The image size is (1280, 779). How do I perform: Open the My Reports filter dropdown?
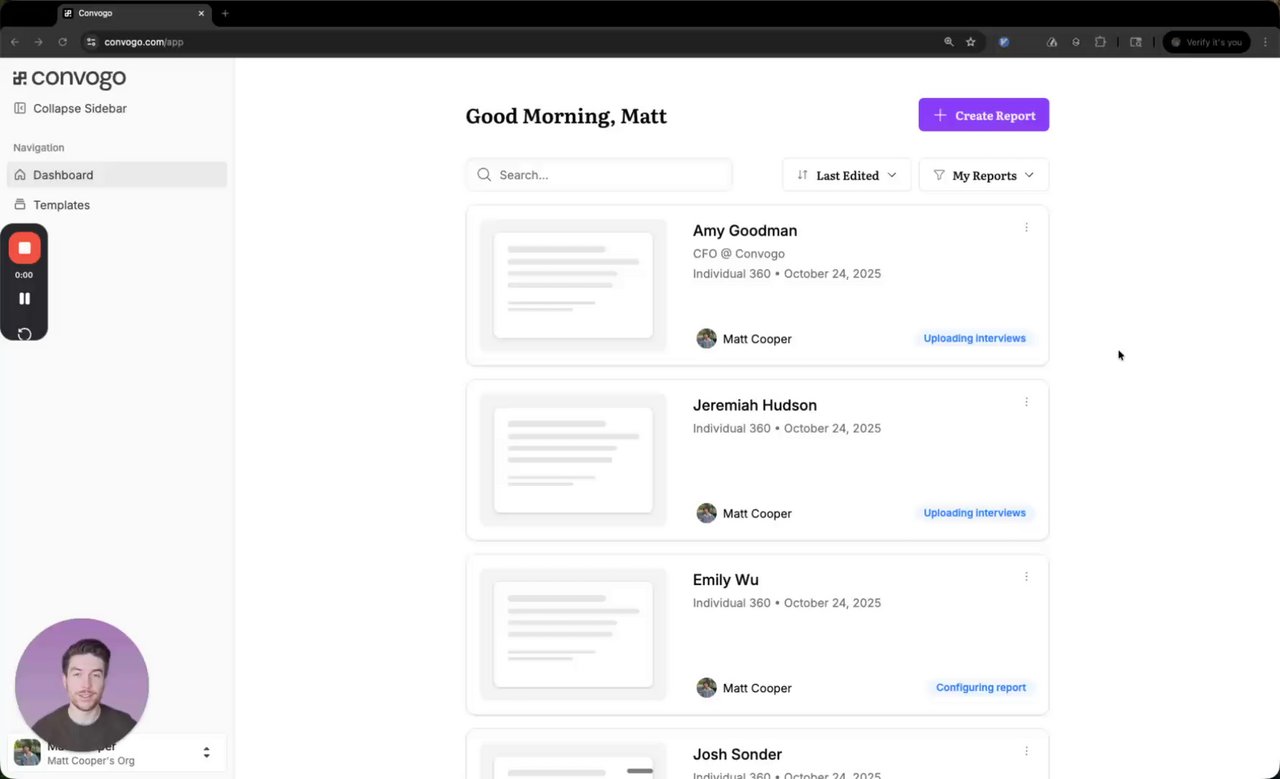(x=984, y=175)
